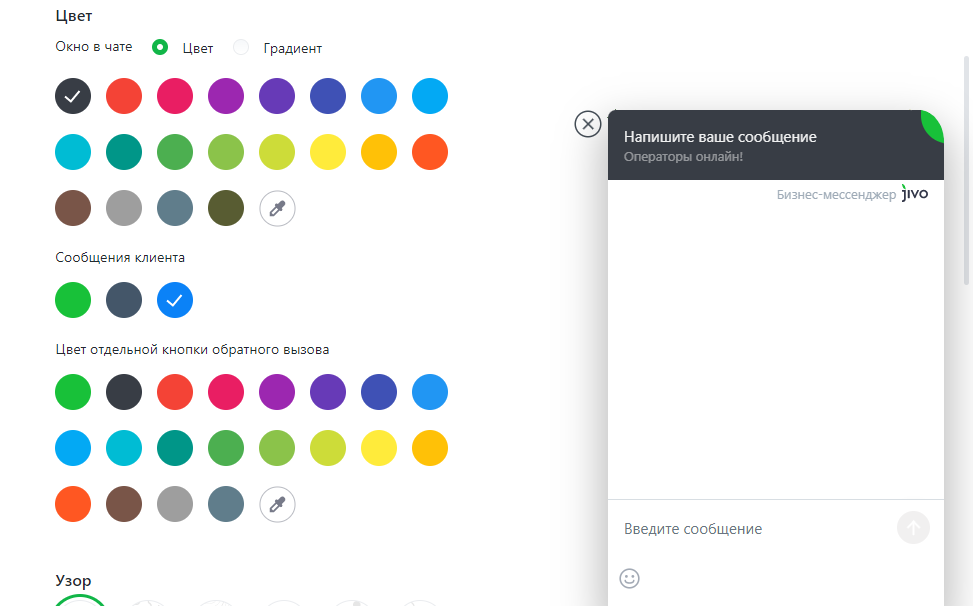Click the 'Операторы онлайн!' status text
This screenshot has height=606, width=973.
click(683, 157)
